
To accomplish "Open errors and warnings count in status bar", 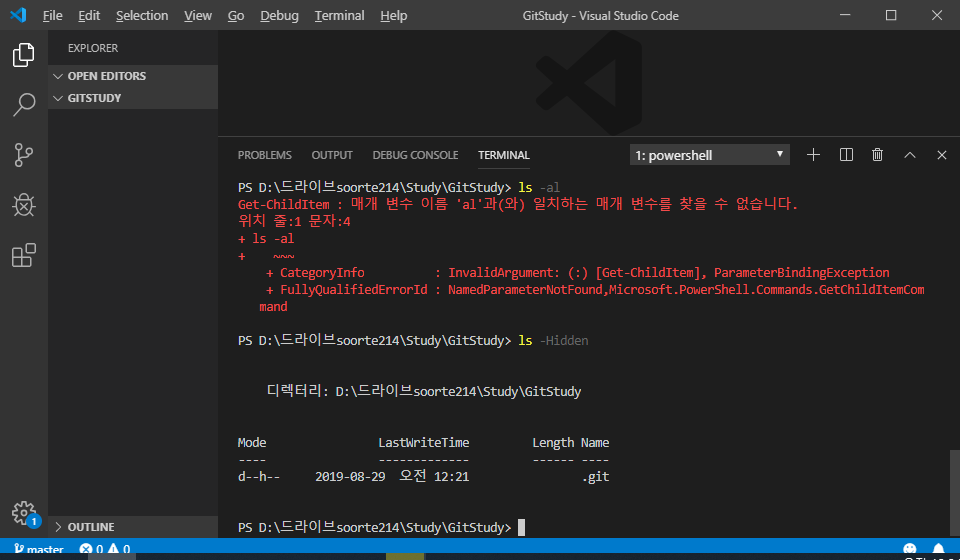I will click(x=105, y=550).
